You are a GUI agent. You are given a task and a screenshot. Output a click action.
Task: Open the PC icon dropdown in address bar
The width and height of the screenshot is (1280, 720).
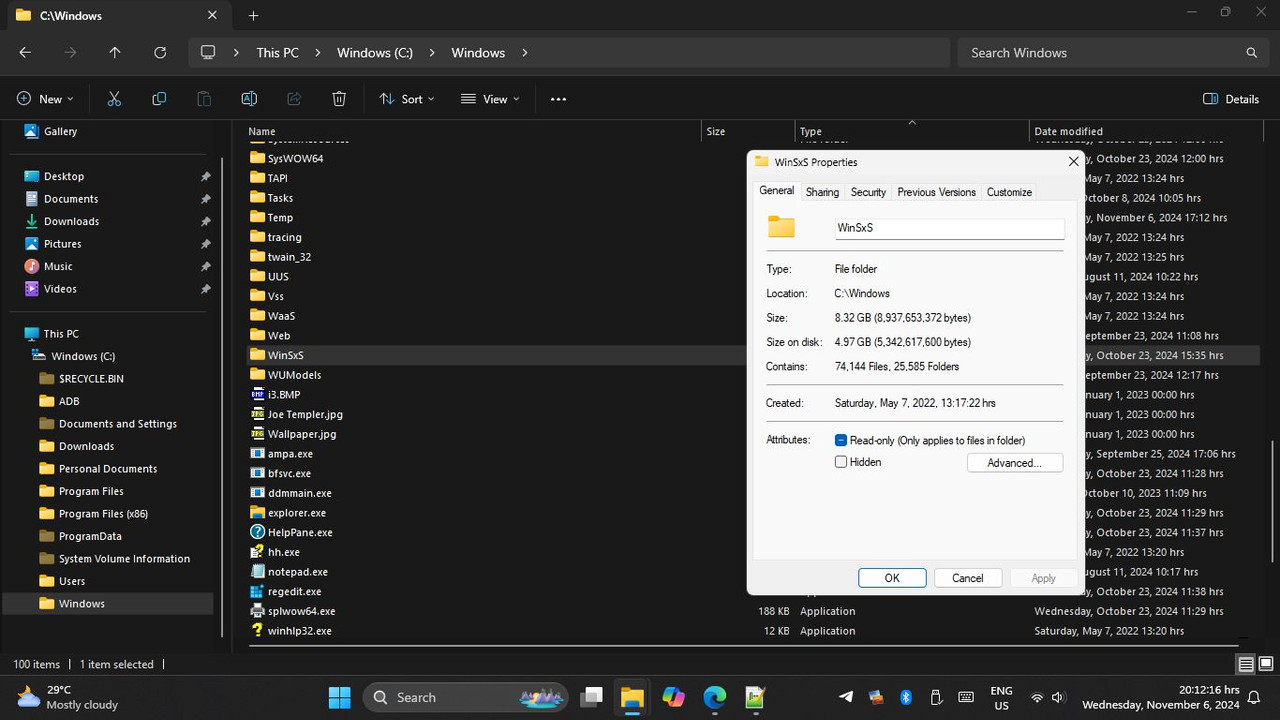pos(208,53)
